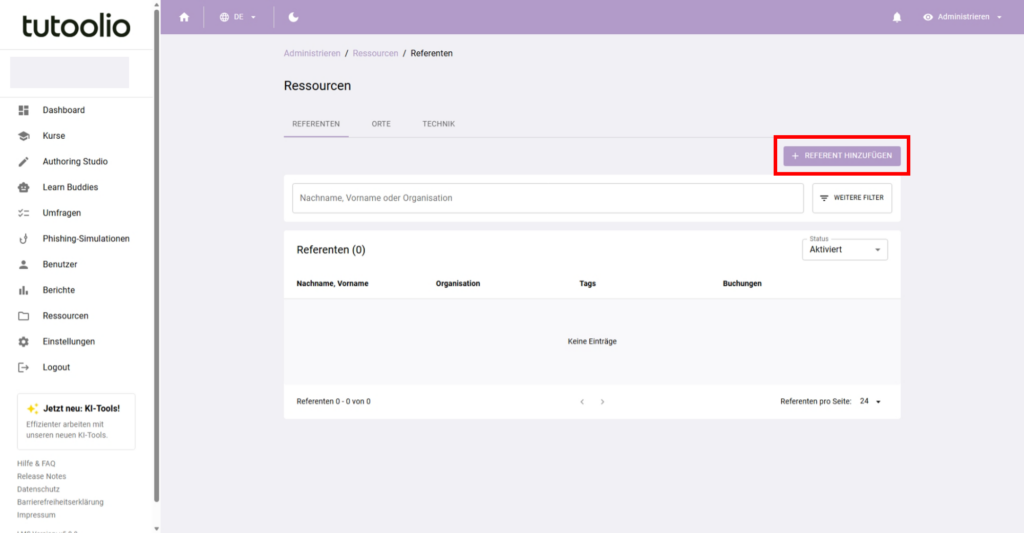Open Weitere Filter
Viewport: 1024px width, 533px height.
(852, 198)
